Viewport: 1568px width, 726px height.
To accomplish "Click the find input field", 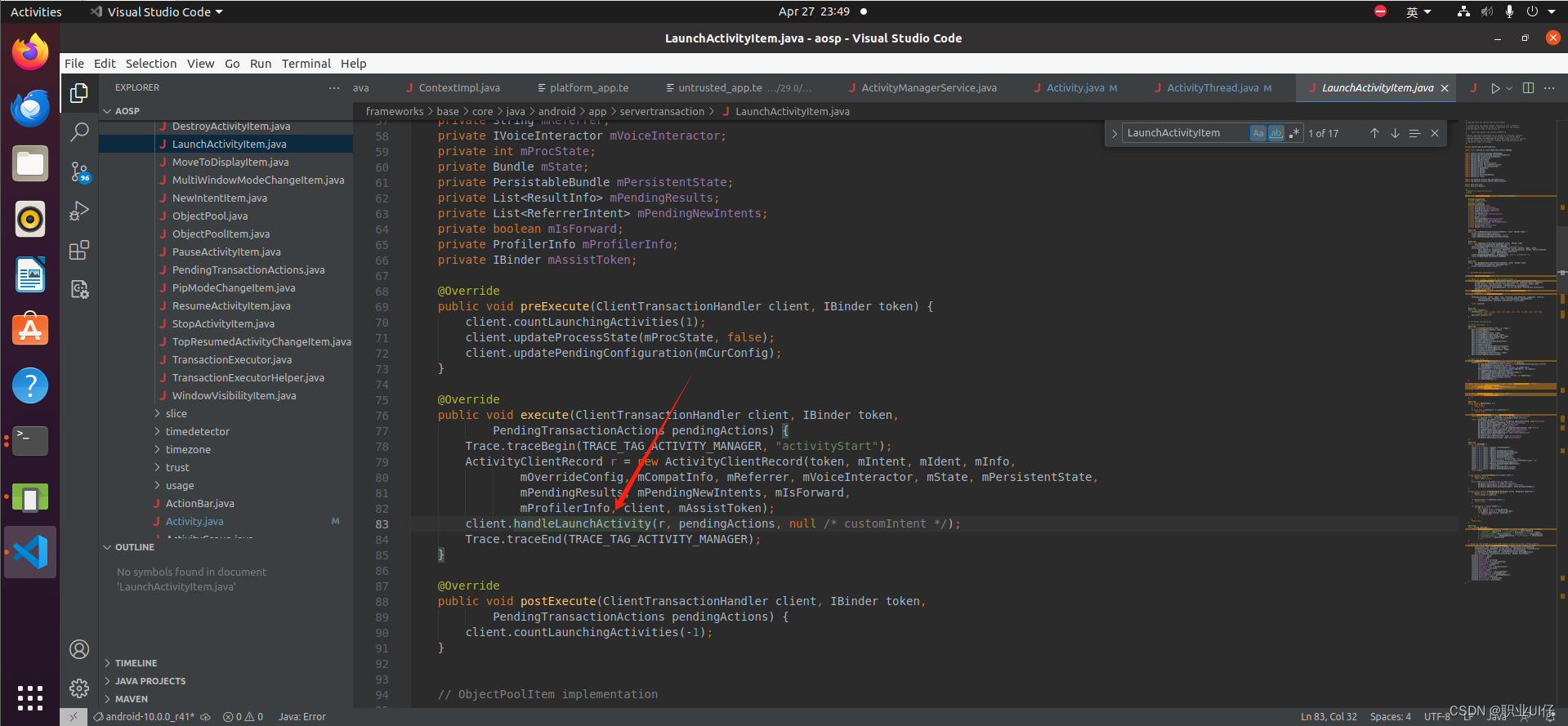I will tap(1185, 133).
